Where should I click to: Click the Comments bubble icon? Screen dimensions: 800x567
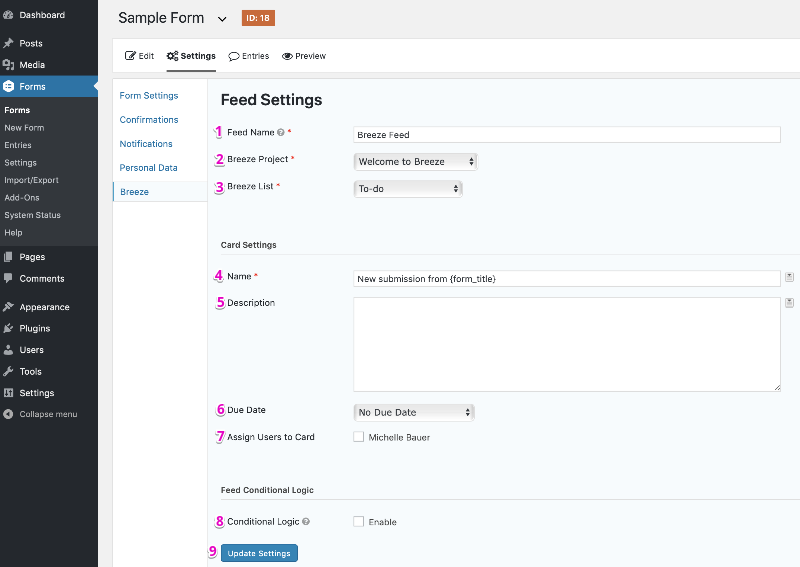[8, 278]
